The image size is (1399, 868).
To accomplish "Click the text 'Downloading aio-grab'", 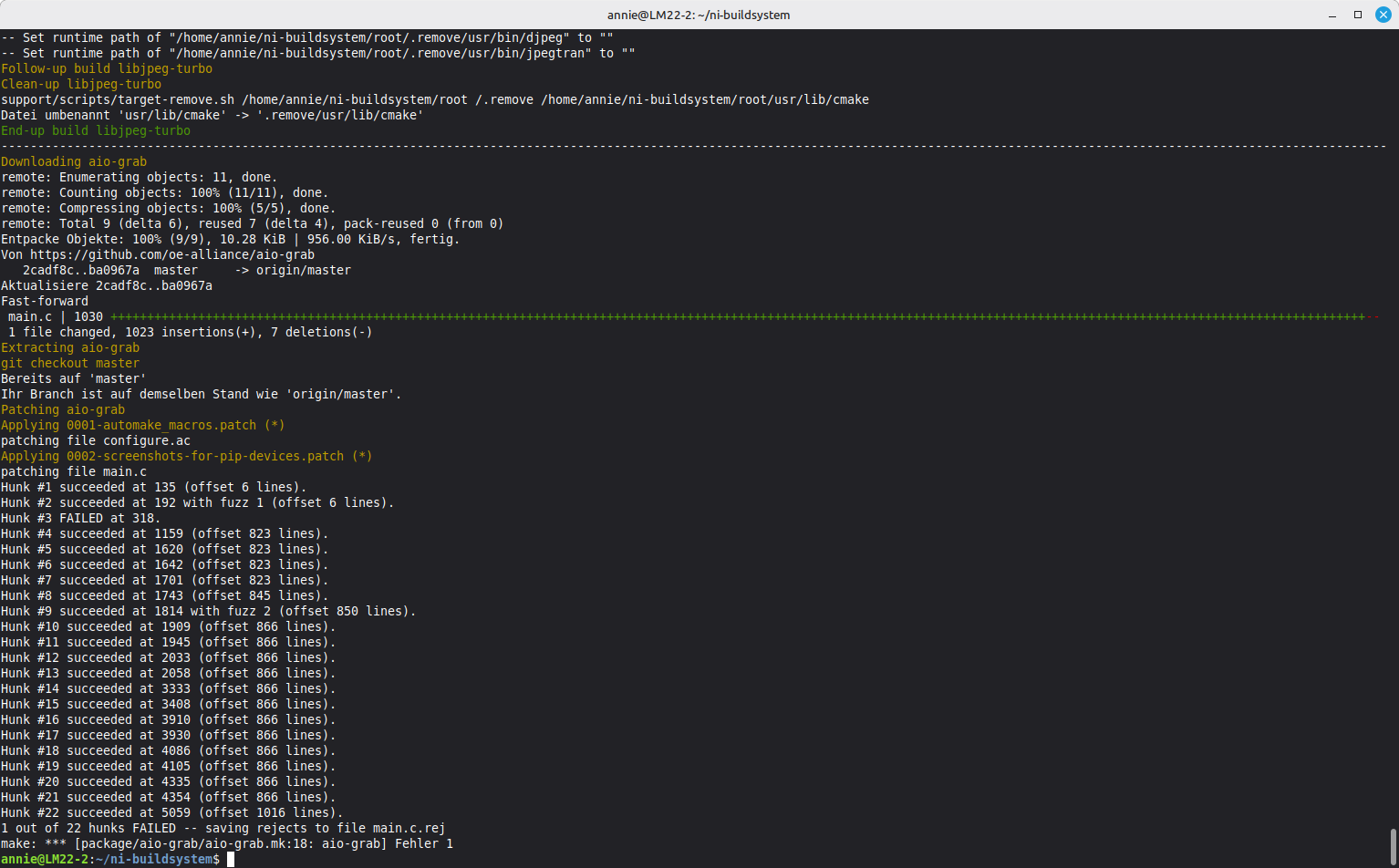I will (74, 161).
